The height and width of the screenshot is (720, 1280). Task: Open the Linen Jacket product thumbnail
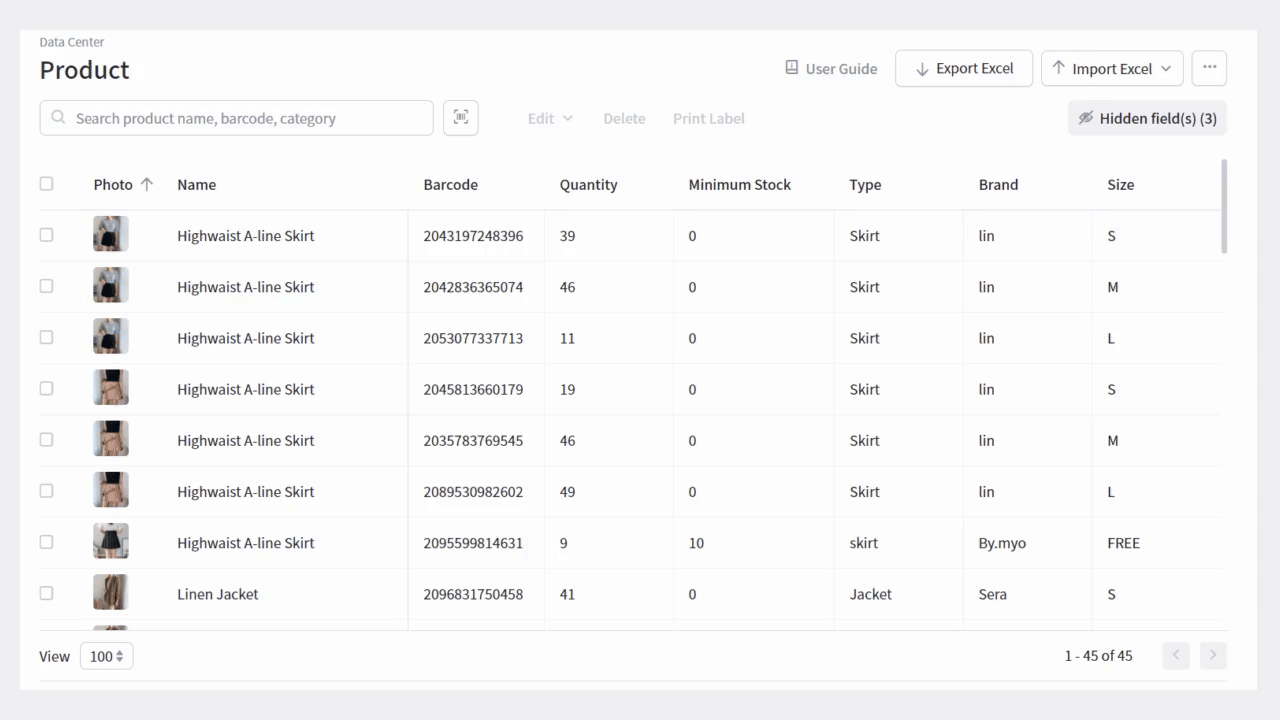(110, 593)
